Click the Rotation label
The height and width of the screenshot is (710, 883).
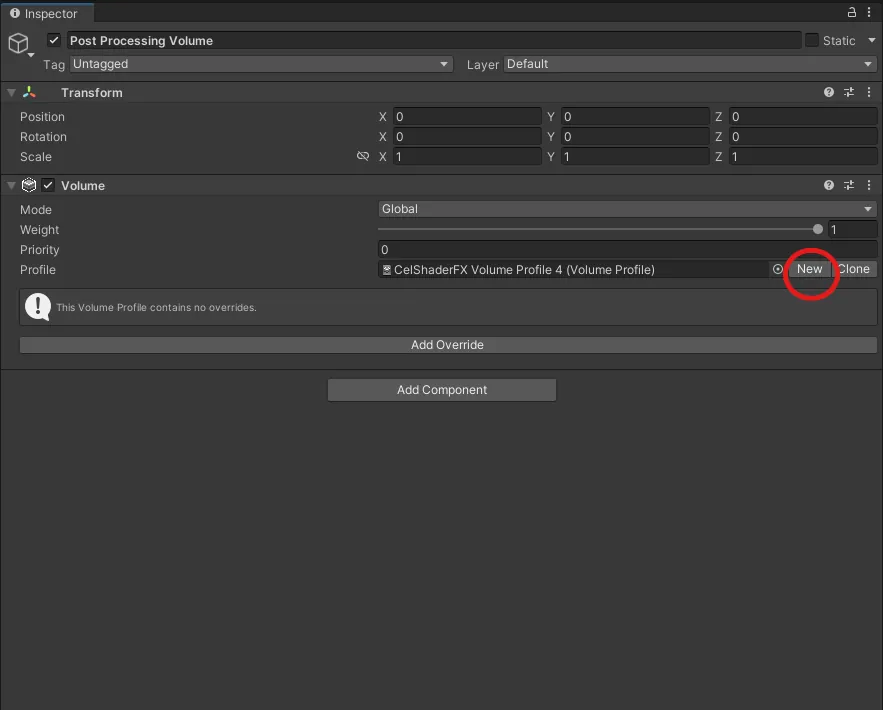(x=43, y=137)
